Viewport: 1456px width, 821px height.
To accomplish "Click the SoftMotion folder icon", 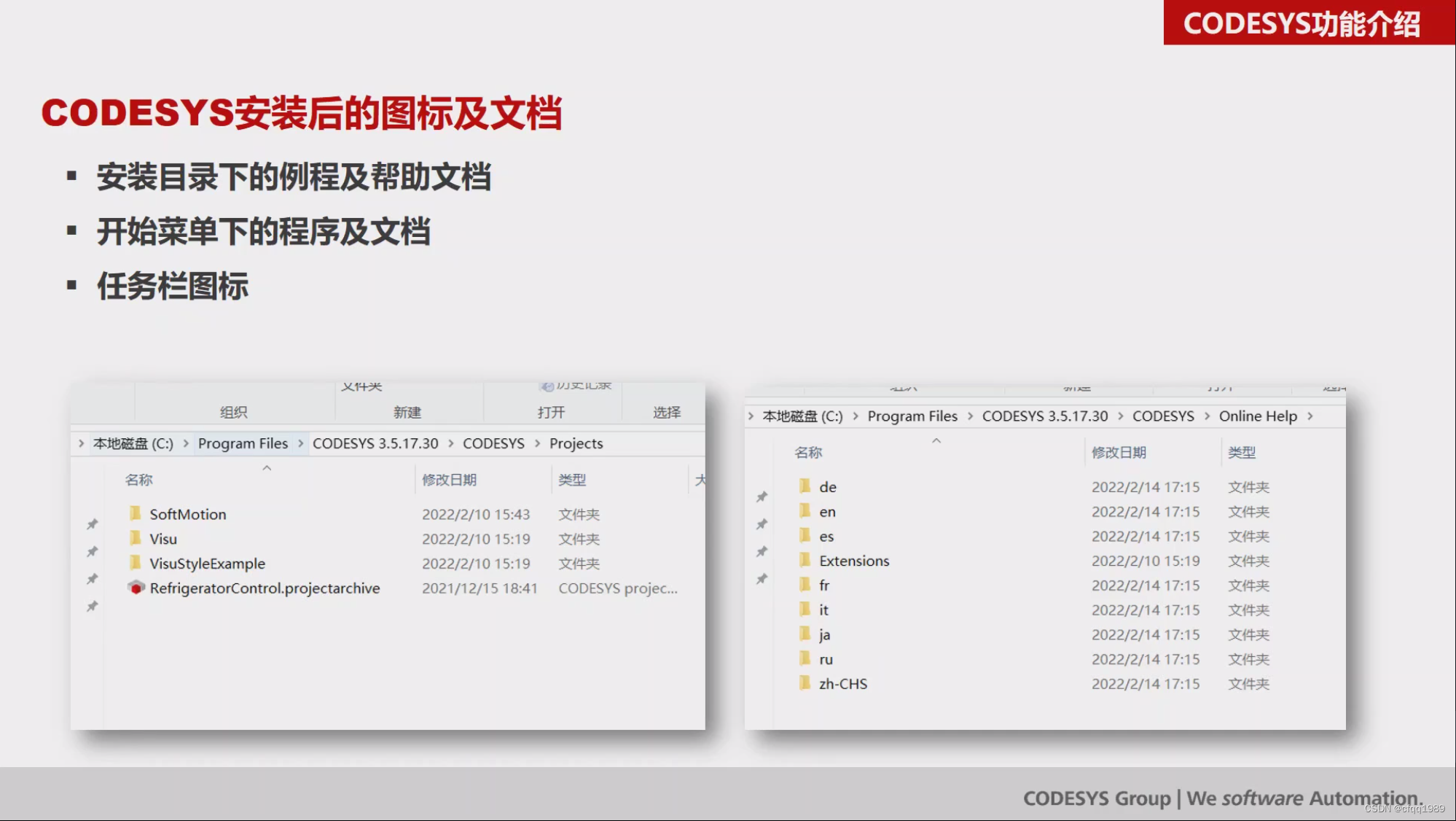I will click(136, 514).
